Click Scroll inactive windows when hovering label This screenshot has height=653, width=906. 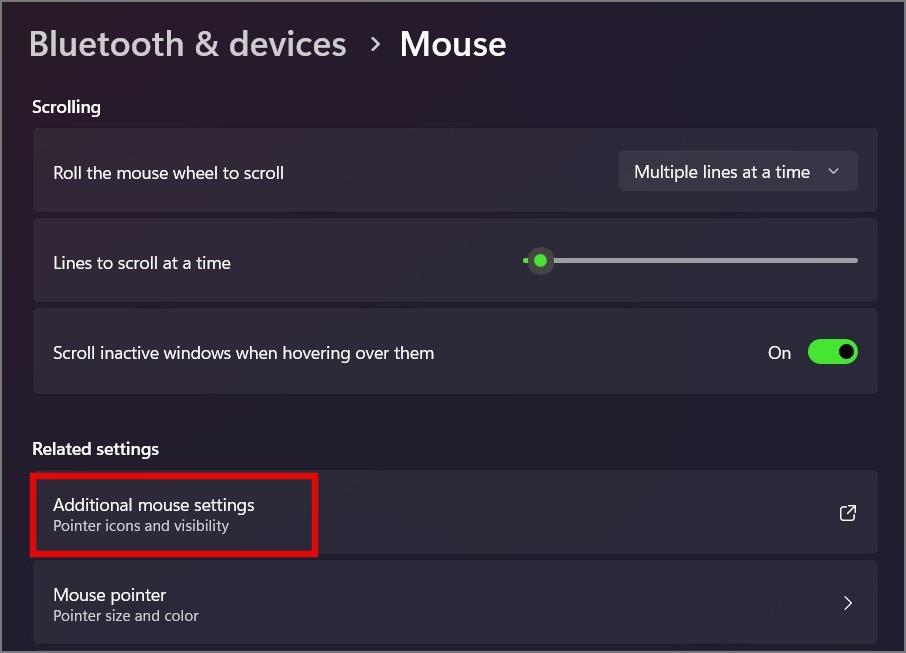click(x=243, y=353)
